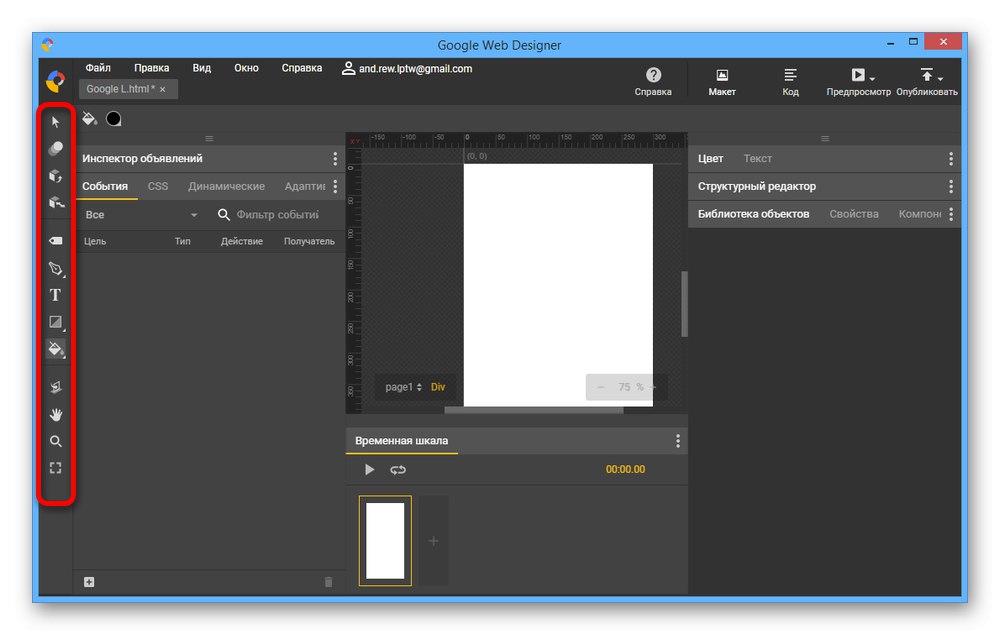Activate the Text tool
This screenshot has width=1000, height=635.
(55, 295)
